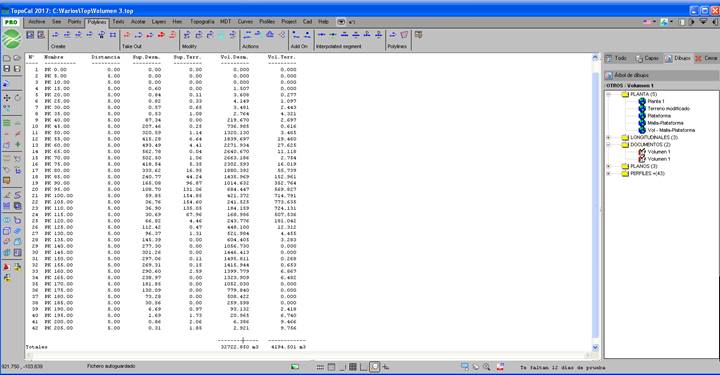The height and width of the screenshot is (375, 720).
Task: Click the cyan icon in Modify group
Action: pyautogui.click(x=221, y=35)
